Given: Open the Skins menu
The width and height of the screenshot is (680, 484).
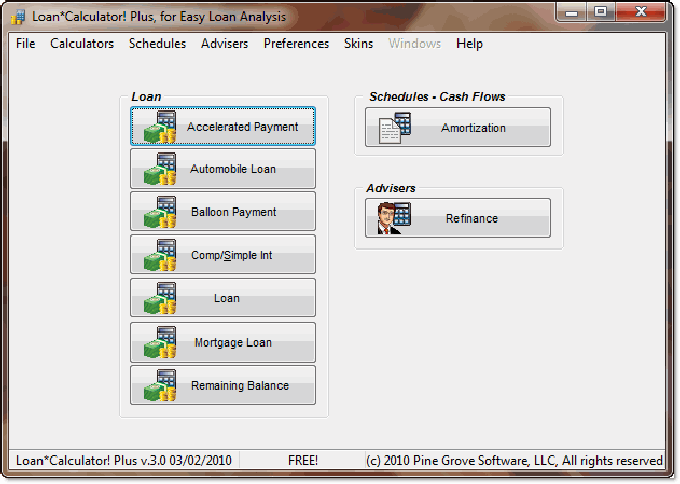Looking at the screenshot, I should point(358,44).
